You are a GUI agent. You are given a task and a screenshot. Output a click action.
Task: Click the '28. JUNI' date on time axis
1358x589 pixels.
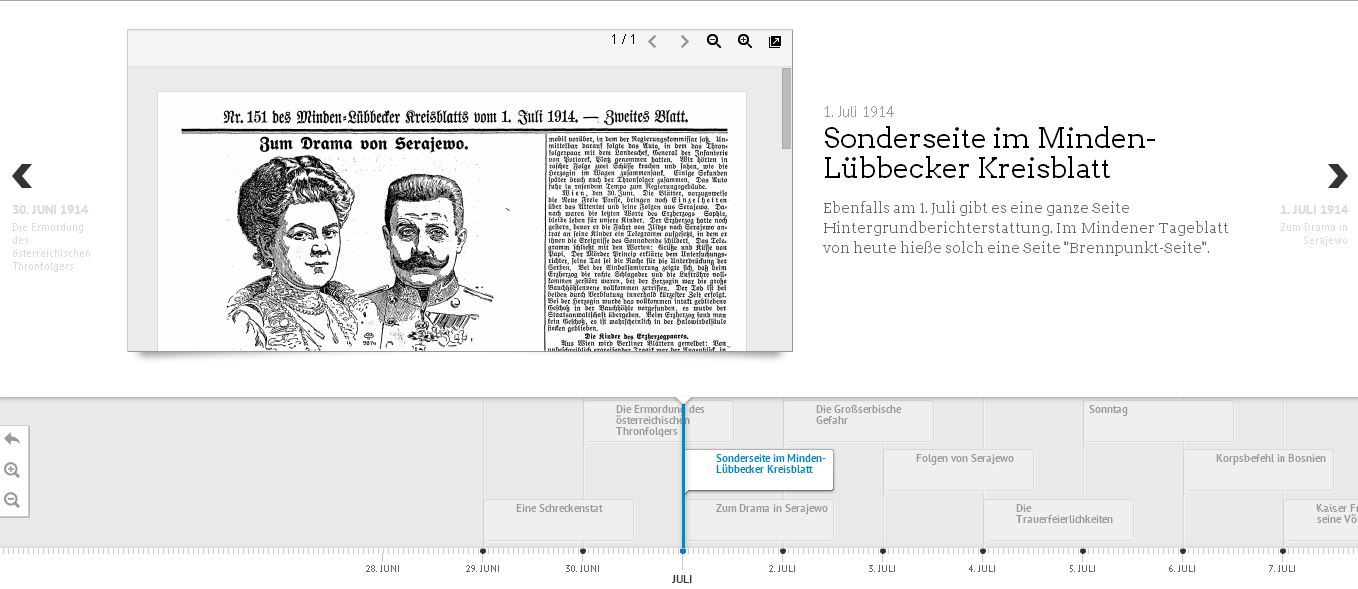[x=383, y=568]
